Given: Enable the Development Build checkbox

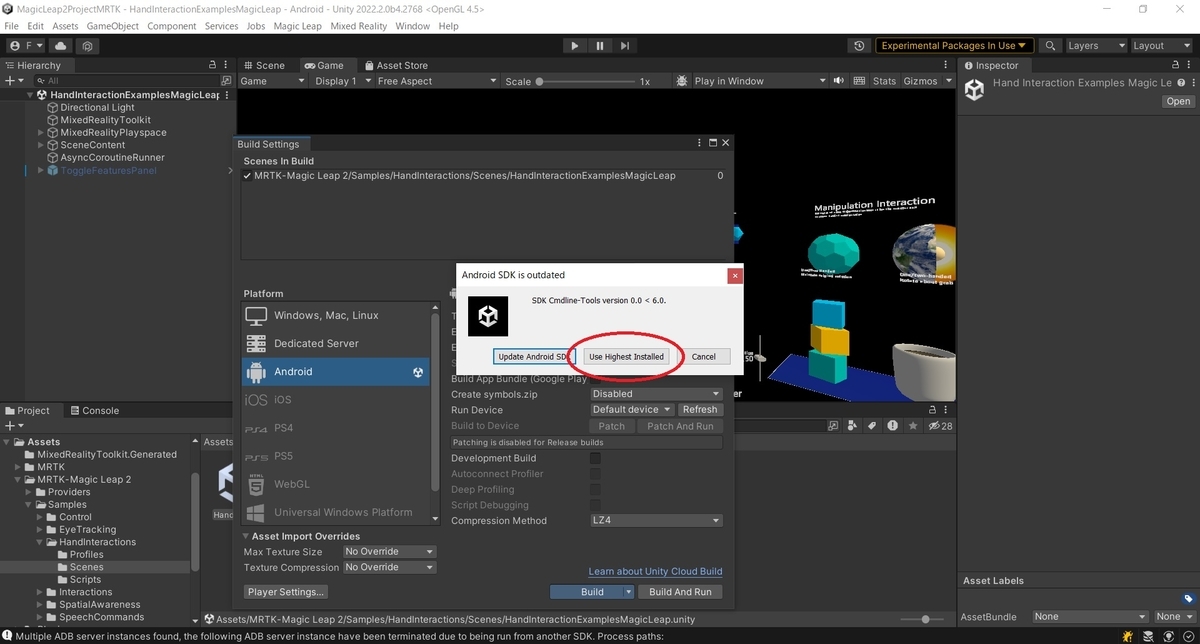Looking at the screenshot, I should click(596, 458).
